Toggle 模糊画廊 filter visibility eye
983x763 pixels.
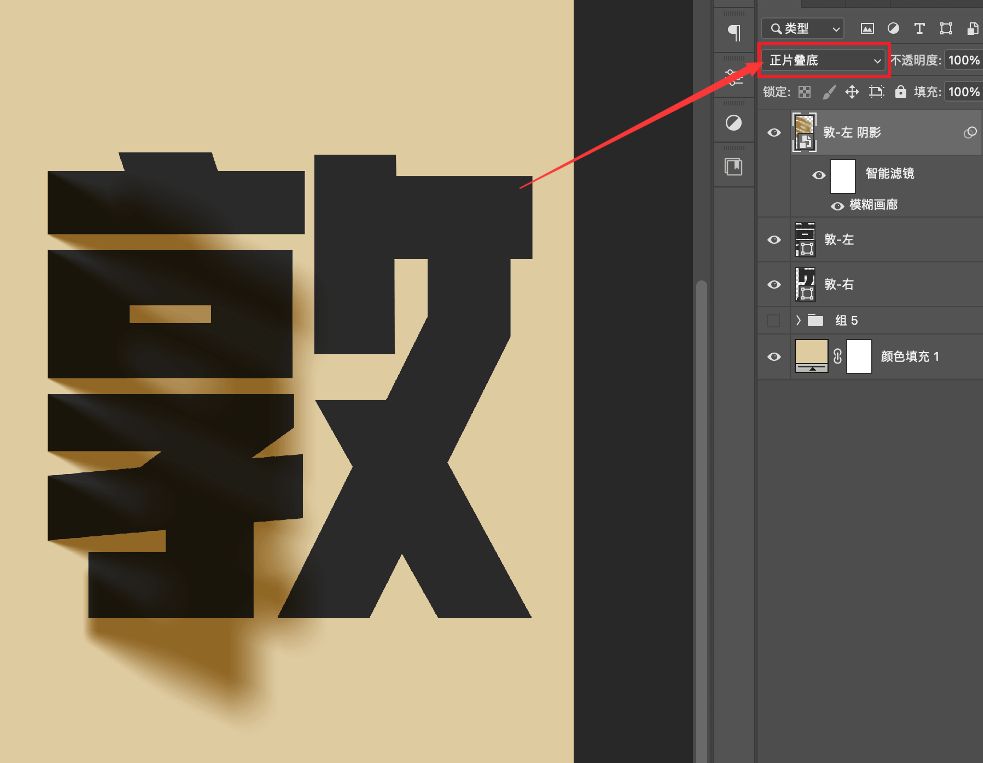(x=838, y=206)
